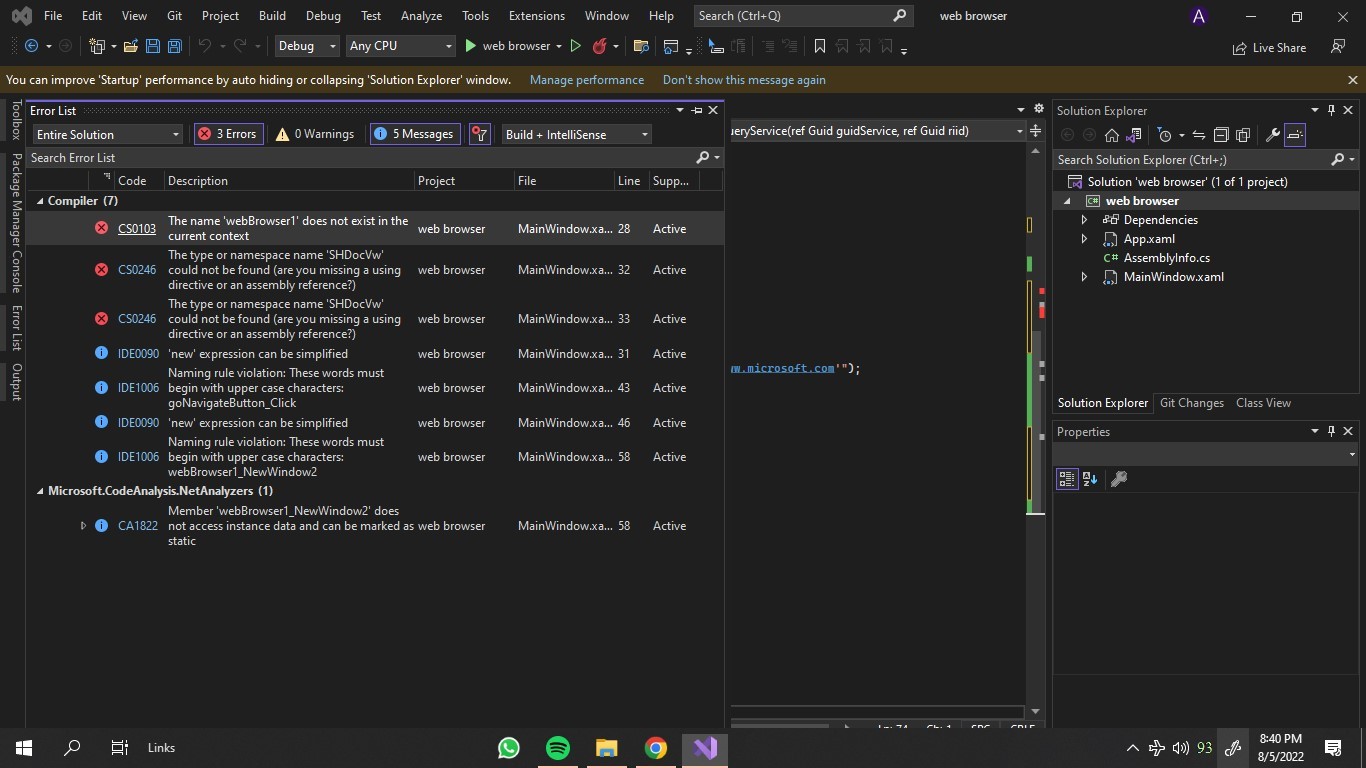
Task: Click Alphabetical sort icon in Properties panel
Action: (x=1090, y=479)
